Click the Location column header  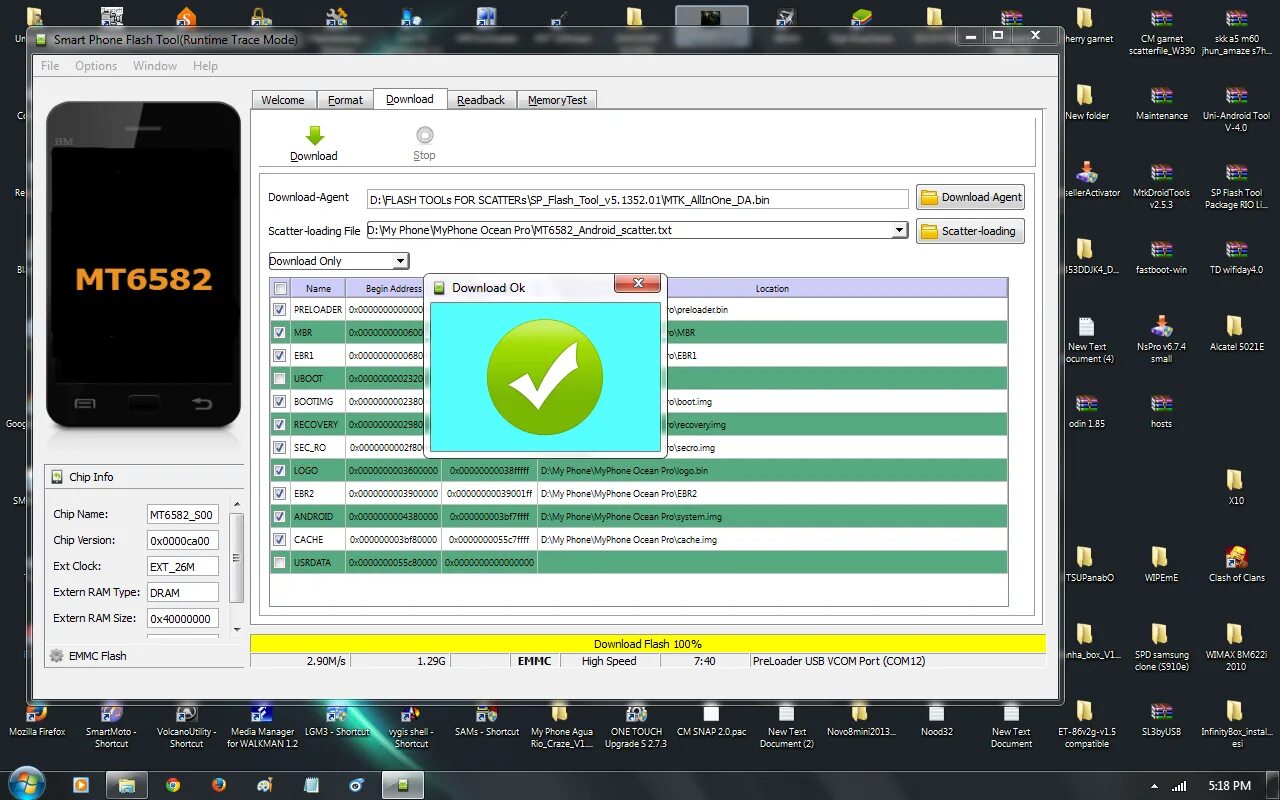[x=772, y=289]
